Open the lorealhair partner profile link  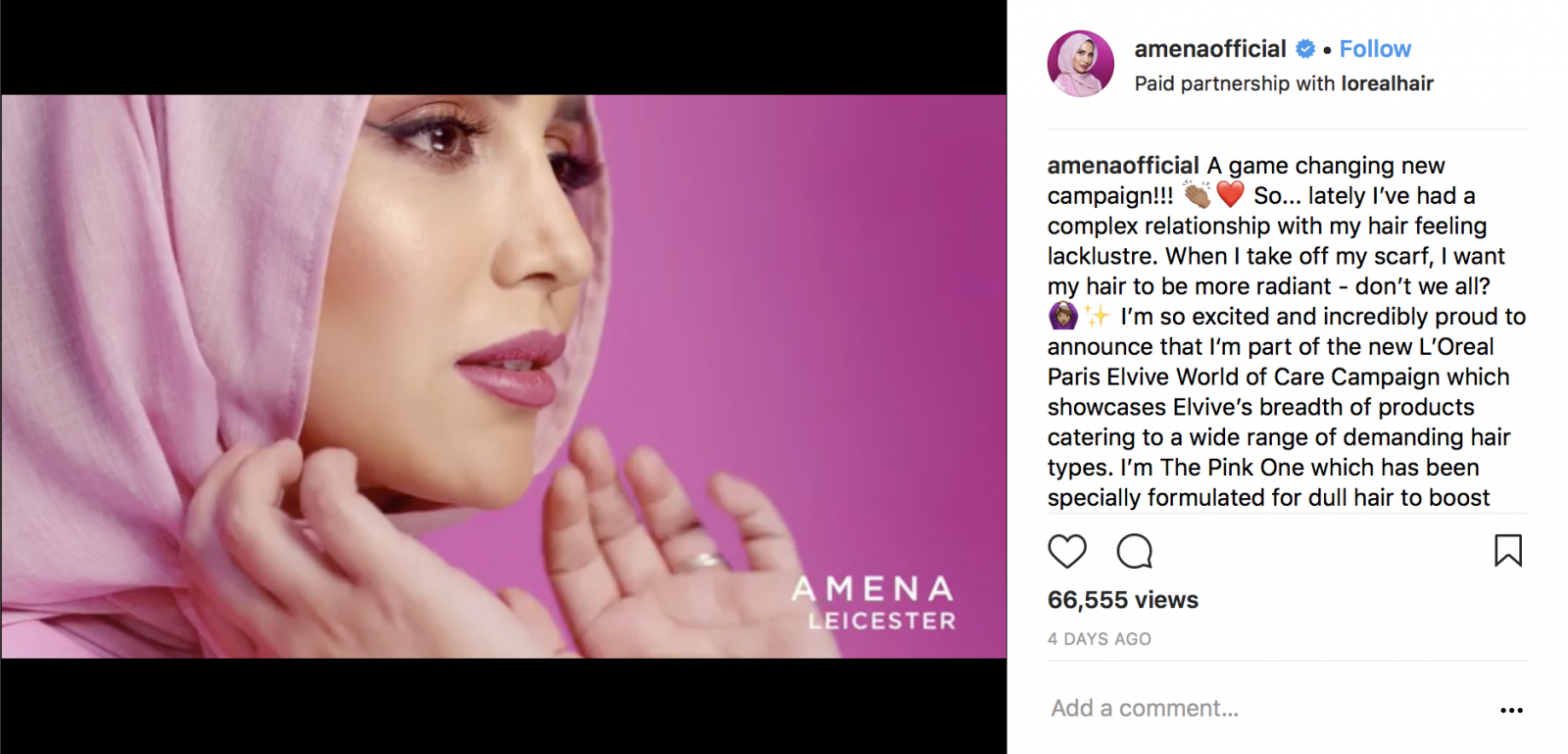(x=1387, y=83)
